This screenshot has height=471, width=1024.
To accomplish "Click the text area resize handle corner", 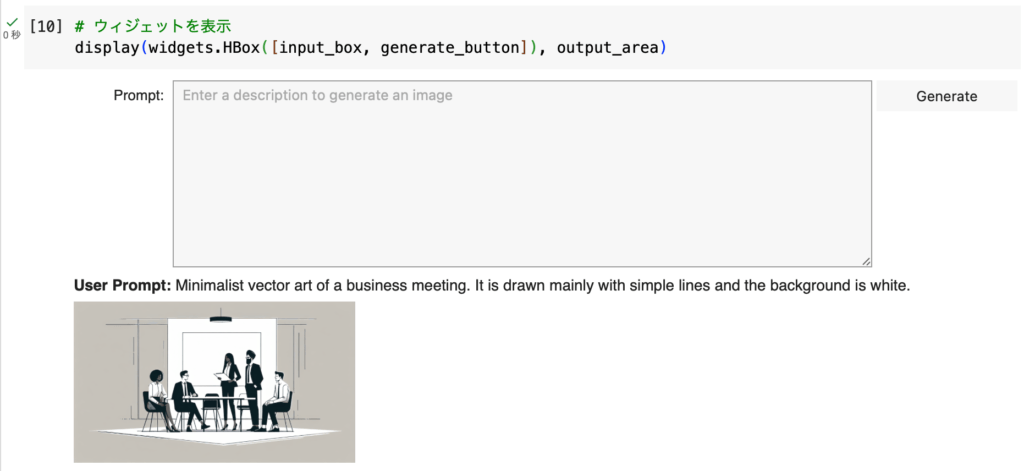I will [865, 260].
